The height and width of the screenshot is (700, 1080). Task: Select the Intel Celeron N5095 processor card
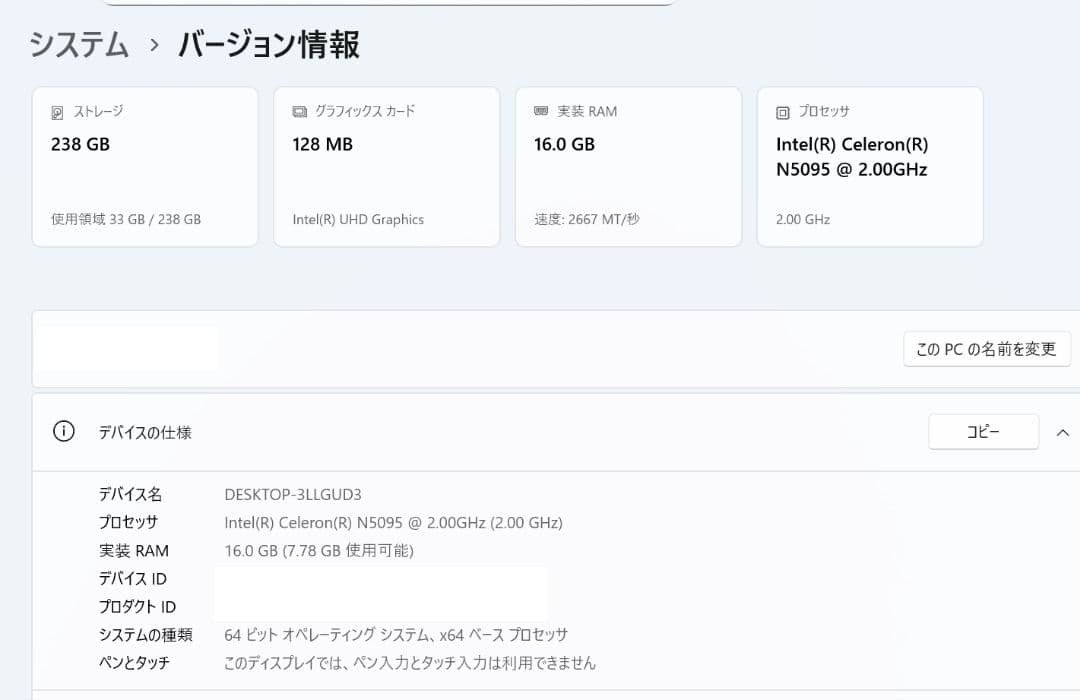click(x=869, y=165)
